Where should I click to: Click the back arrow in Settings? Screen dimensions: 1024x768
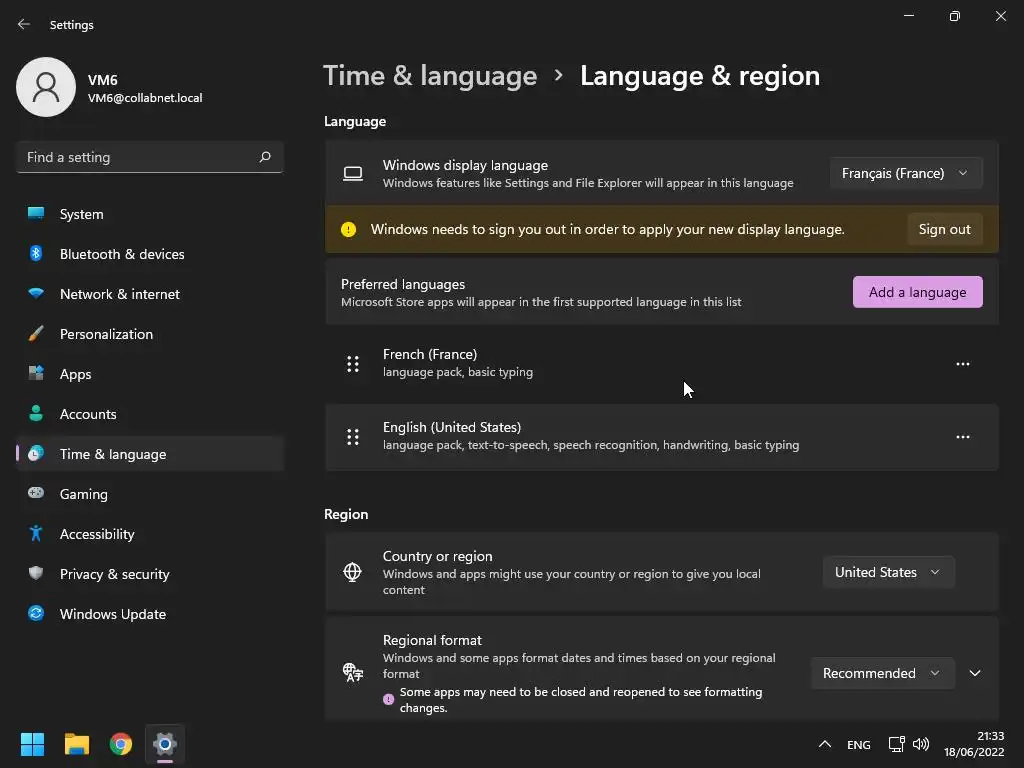coord(24,25)
